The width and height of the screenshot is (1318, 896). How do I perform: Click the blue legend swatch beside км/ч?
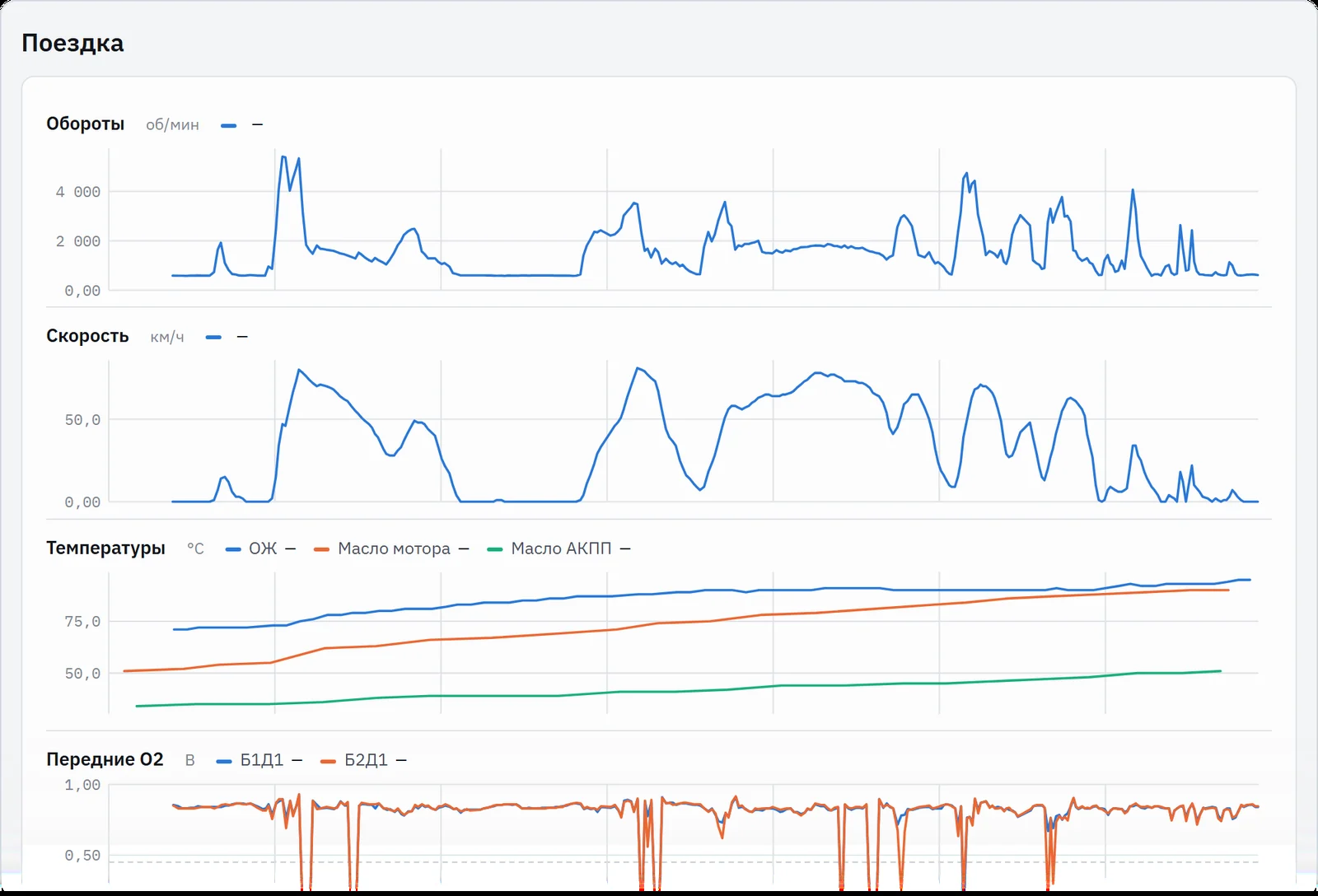click(x=214, y=337)
